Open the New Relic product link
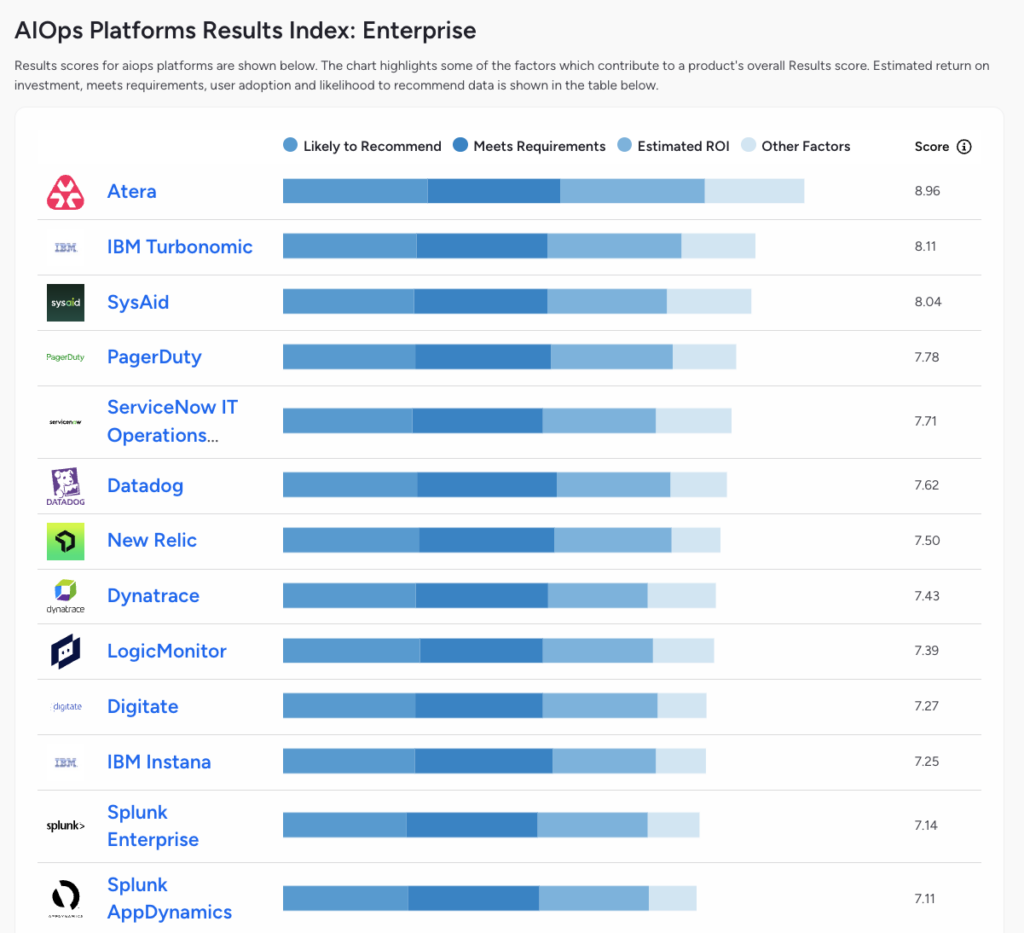Viewport: 1024px width, 933px height. 152,541
